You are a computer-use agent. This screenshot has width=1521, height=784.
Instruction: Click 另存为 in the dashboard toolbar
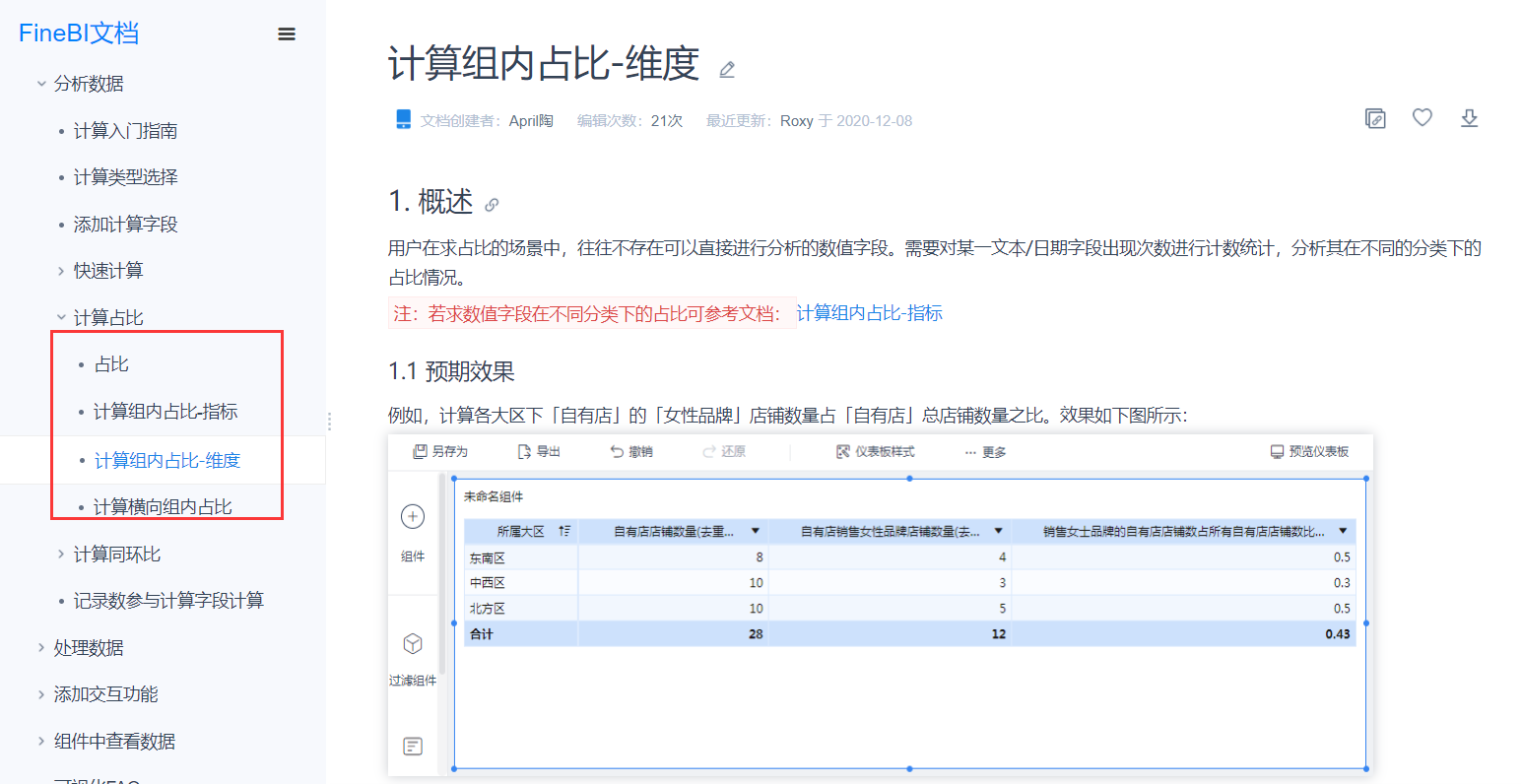(x=440, y=451)
